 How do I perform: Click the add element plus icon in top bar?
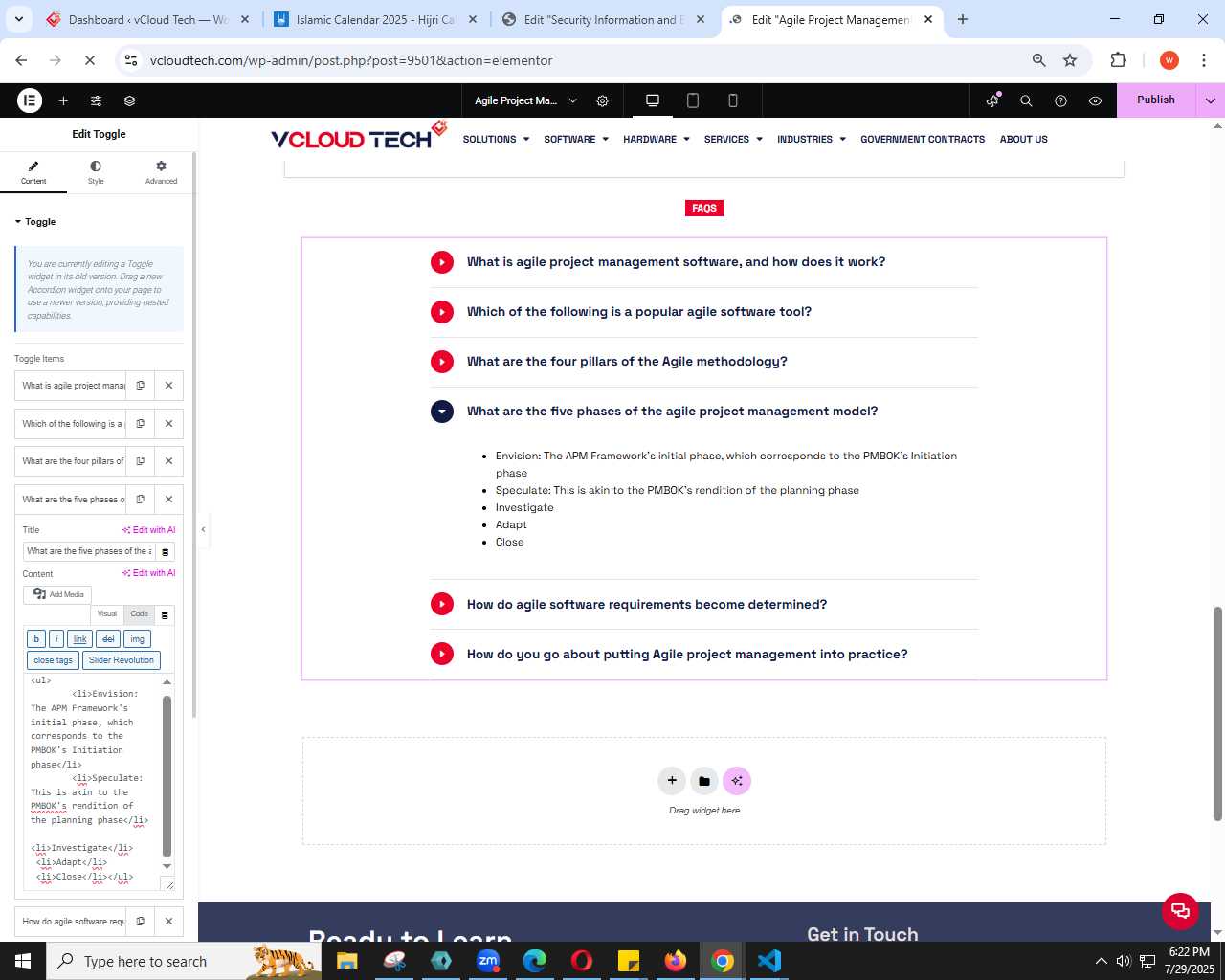pos(63,100)
